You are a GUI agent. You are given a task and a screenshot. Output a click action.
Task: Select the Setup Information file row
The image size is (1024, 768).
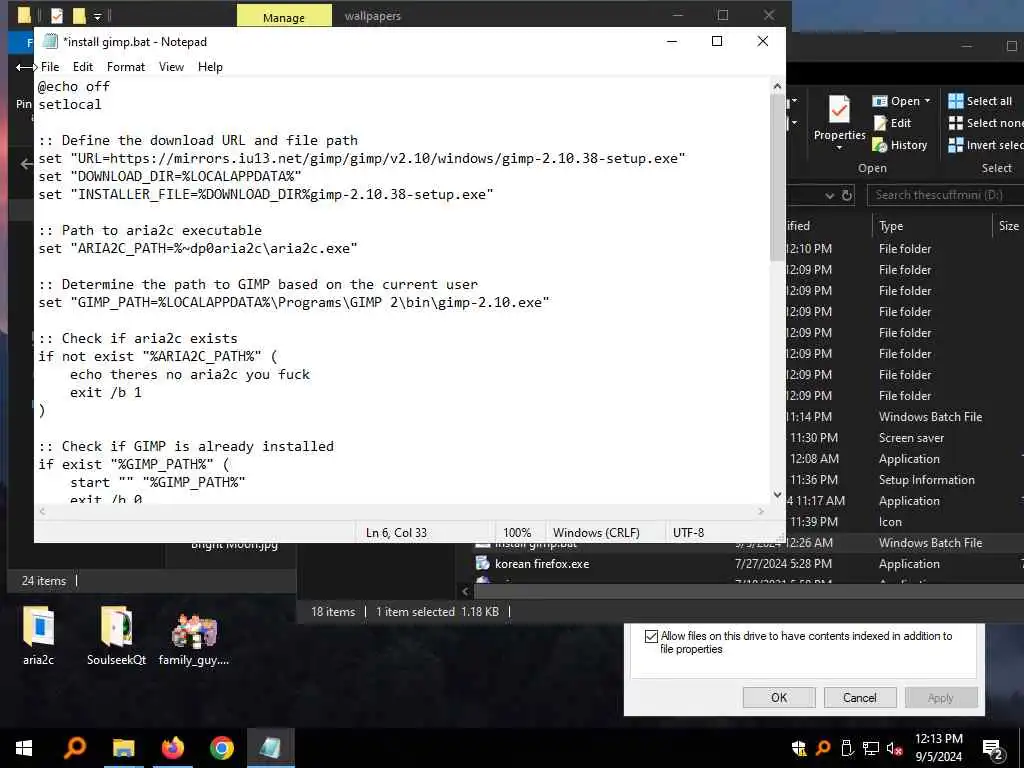(904, 479)
